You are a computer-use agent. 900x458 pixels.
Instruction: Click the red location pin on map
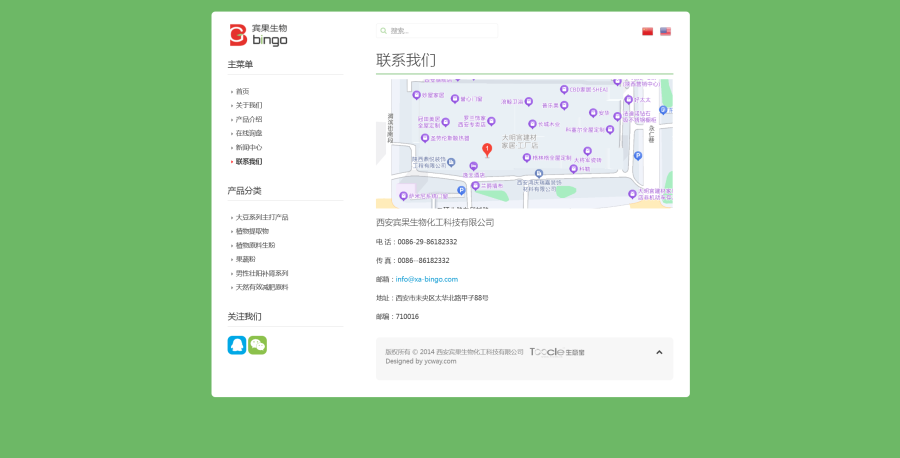point(487,150)
